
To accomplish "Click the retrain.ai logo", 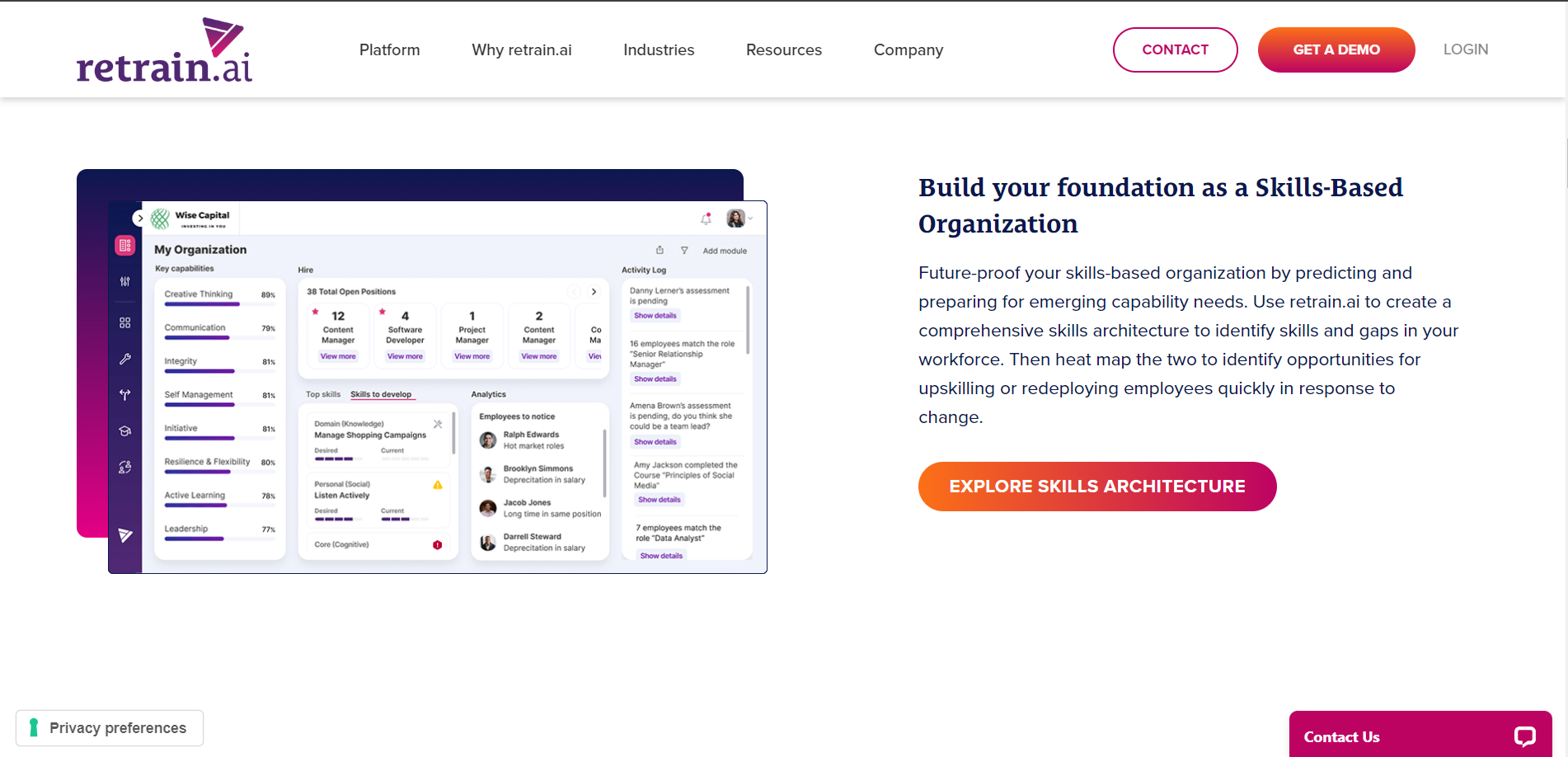I will pyautogui.click(x=164, y=50).
